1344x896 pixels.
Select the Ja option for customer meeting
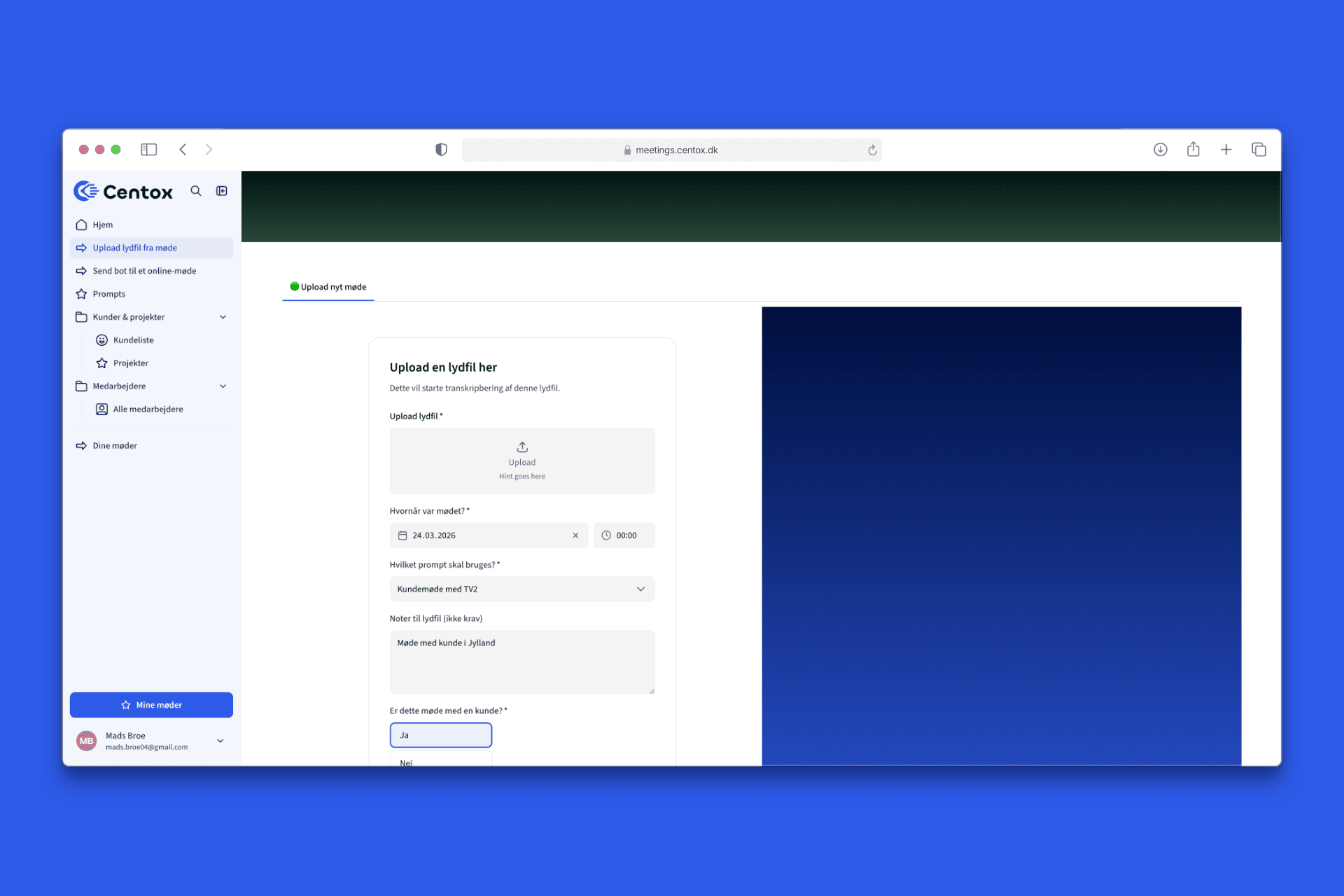(441, 735)
